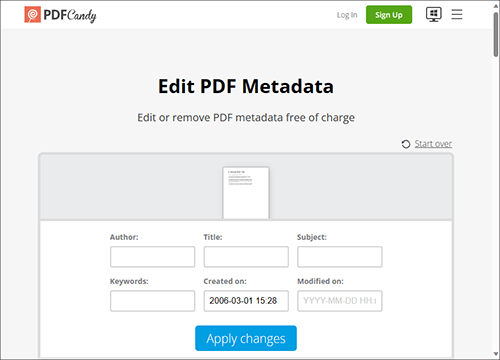This screenshot has height=360, width=500.
Task: Click the scrollbar down arrow
Action: pyautogui.click(x=496, y=354)
